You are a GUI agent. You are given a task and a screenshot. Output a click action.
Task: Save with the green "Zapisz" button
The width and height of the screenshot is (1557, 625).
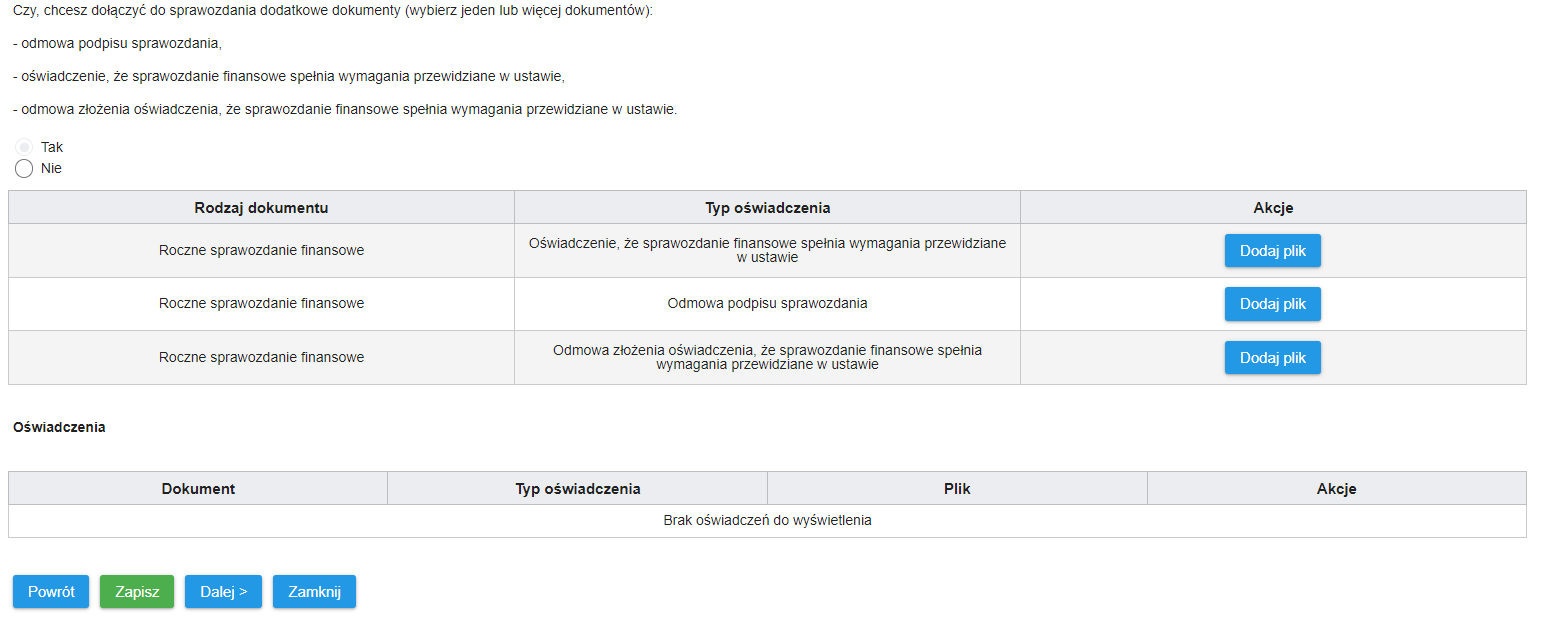[x=137, y=591]
